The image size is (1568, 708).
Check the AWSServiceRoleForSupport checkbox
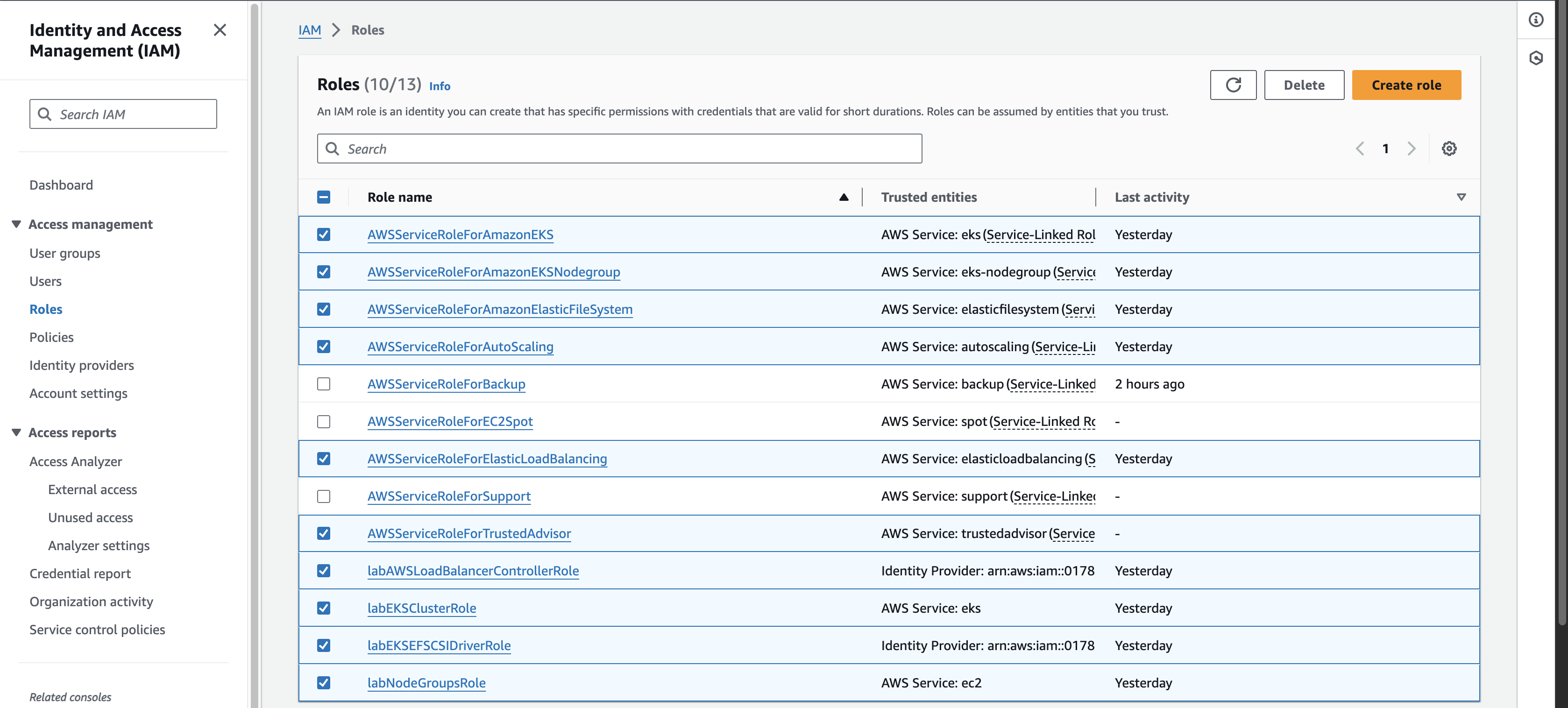click(x=323, y=496)
